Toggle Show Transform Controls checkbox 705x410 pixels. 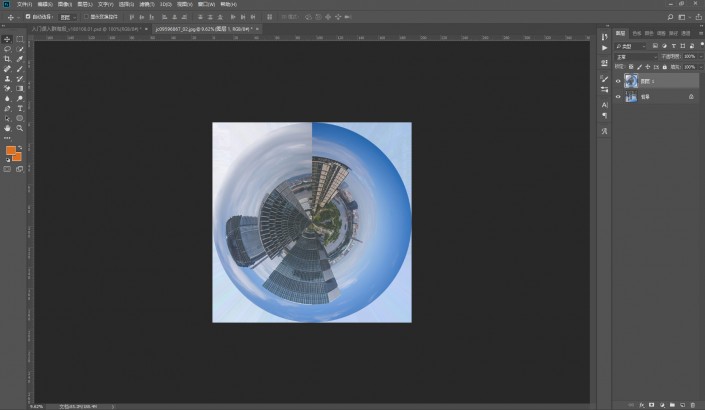click(x=86, y=17)
